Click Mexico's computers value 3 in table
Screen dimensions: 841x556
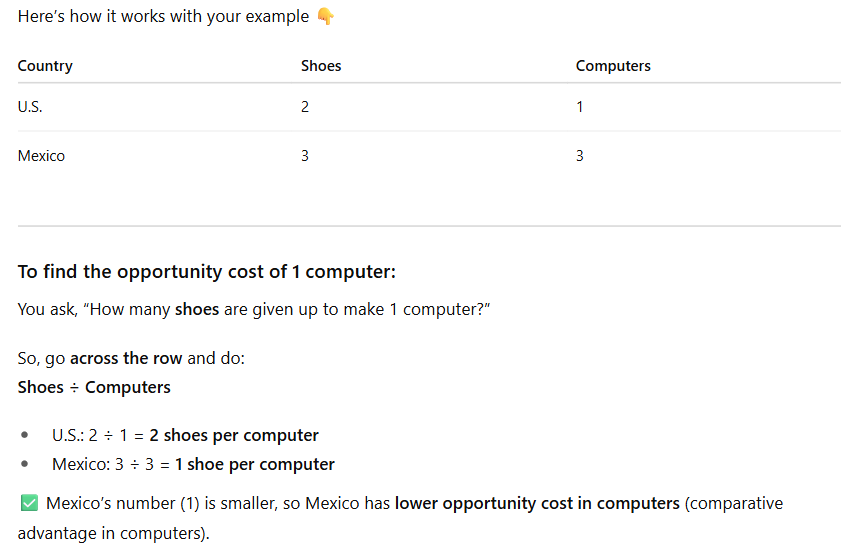(x=580, y=156)
